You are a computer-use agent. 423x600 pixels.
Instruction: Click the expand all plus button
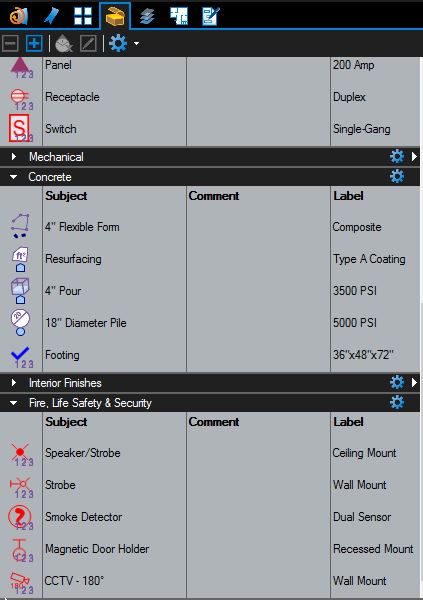point(34,43)
